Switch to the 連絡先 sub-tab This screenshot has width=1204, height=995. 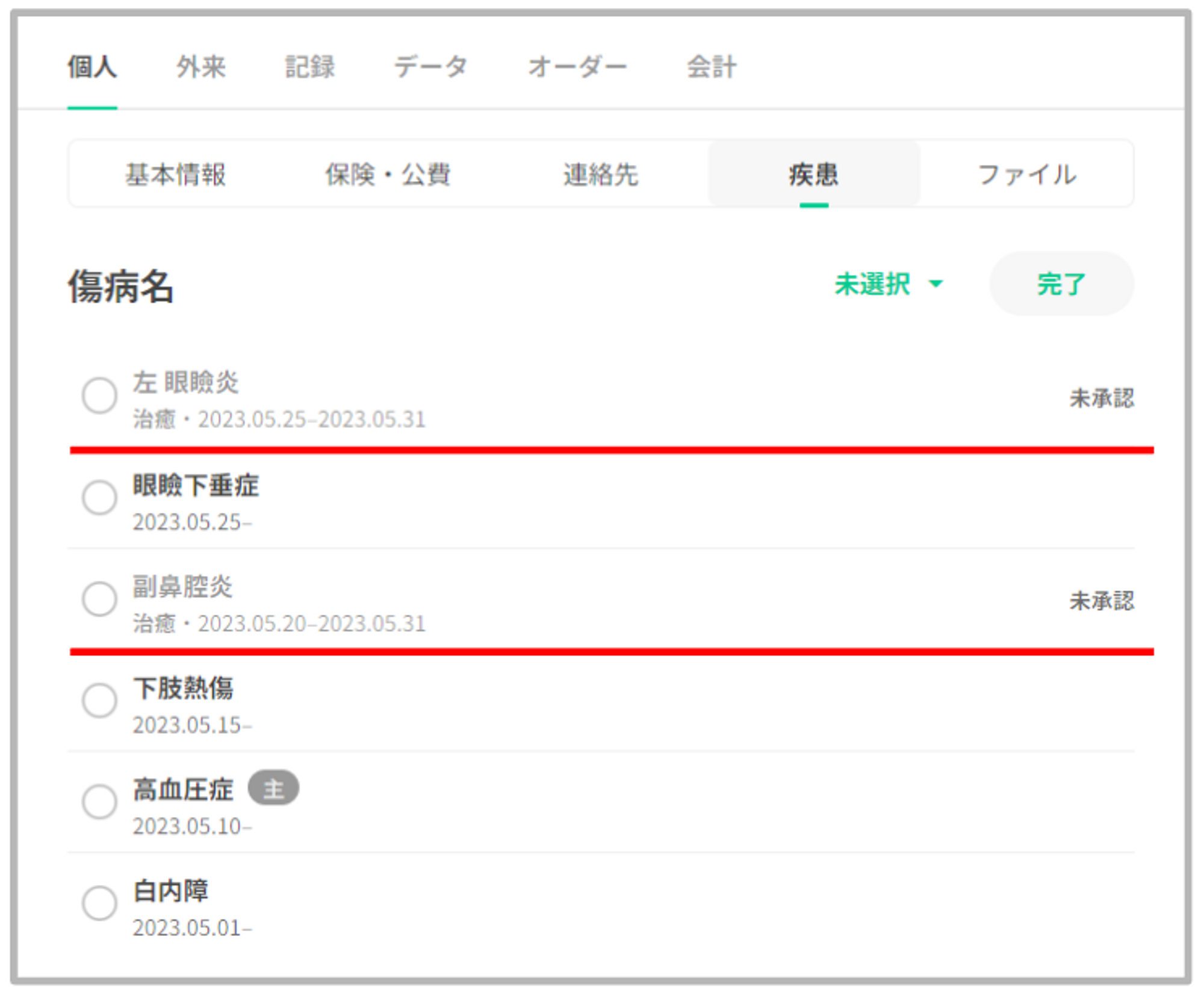600,175
